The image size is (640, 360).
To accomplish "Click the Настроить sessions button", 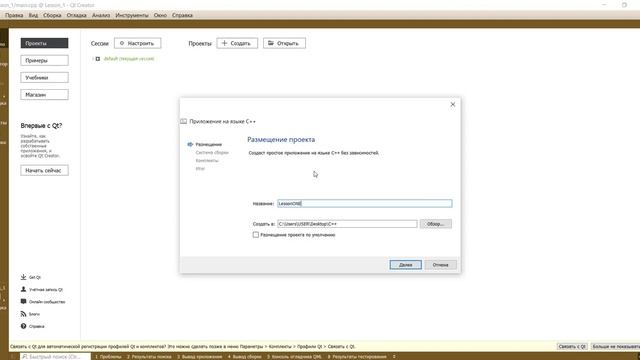I will click(138, 43).
